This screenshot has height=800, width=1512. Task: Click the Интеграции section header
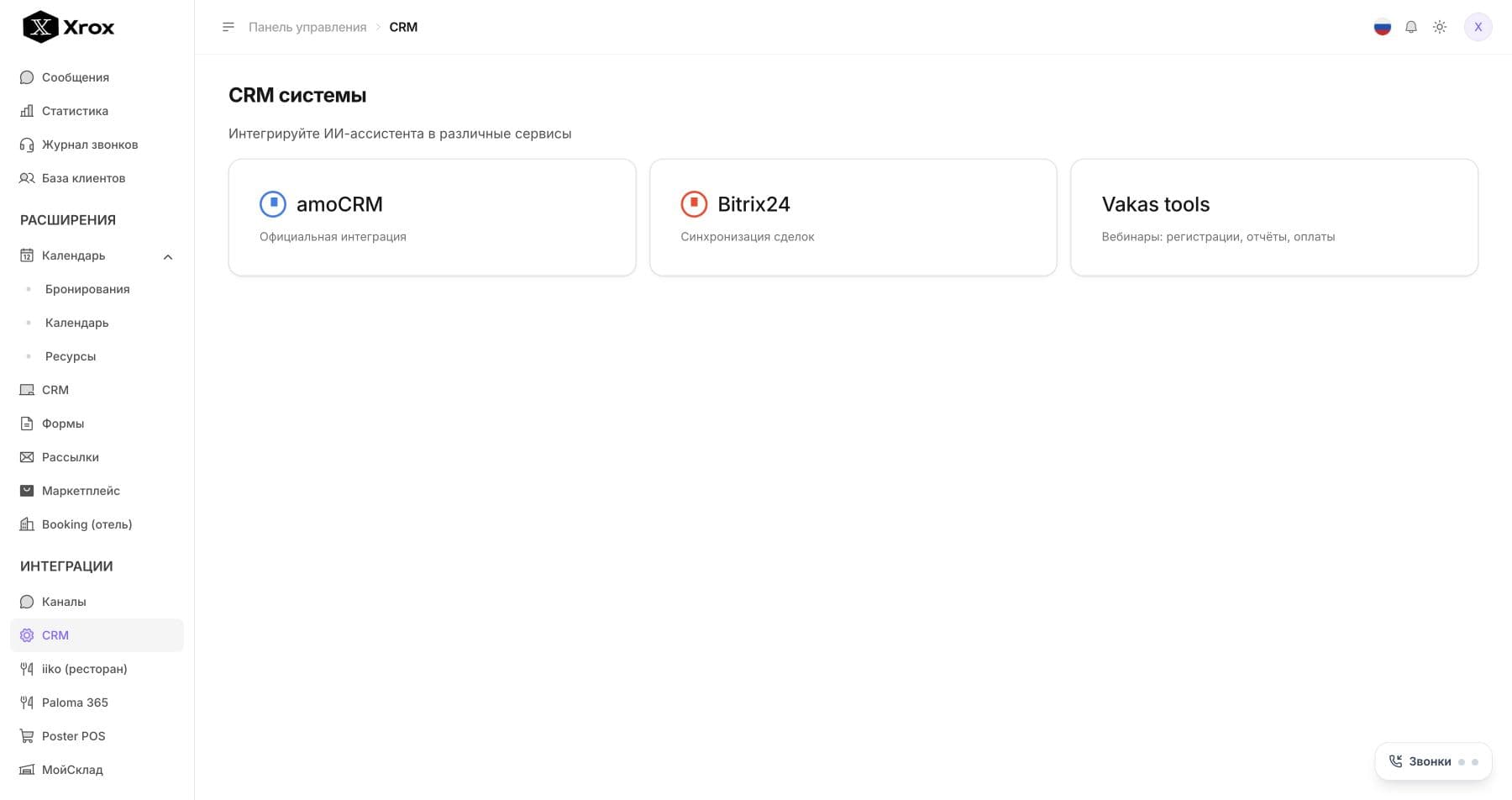coord(66,566)
